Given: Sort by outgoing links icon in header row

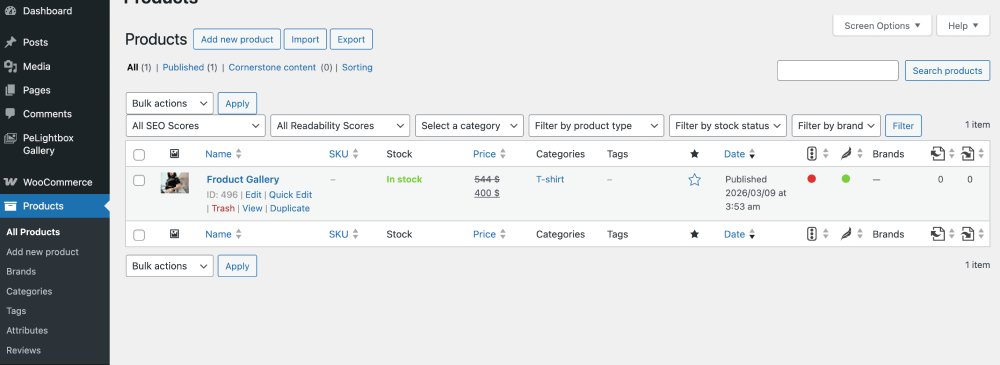Looking at the screenshot, I should (937, 154).
